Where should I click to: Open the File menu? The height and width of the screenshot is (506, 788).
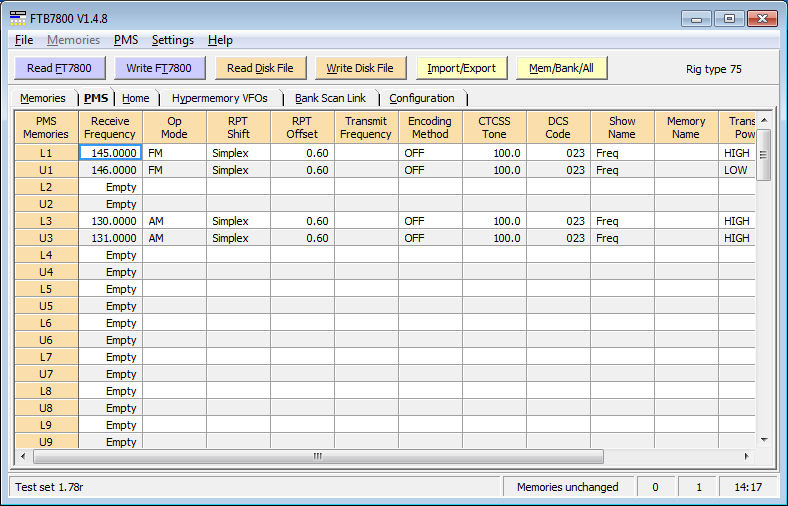coord(24,40)
